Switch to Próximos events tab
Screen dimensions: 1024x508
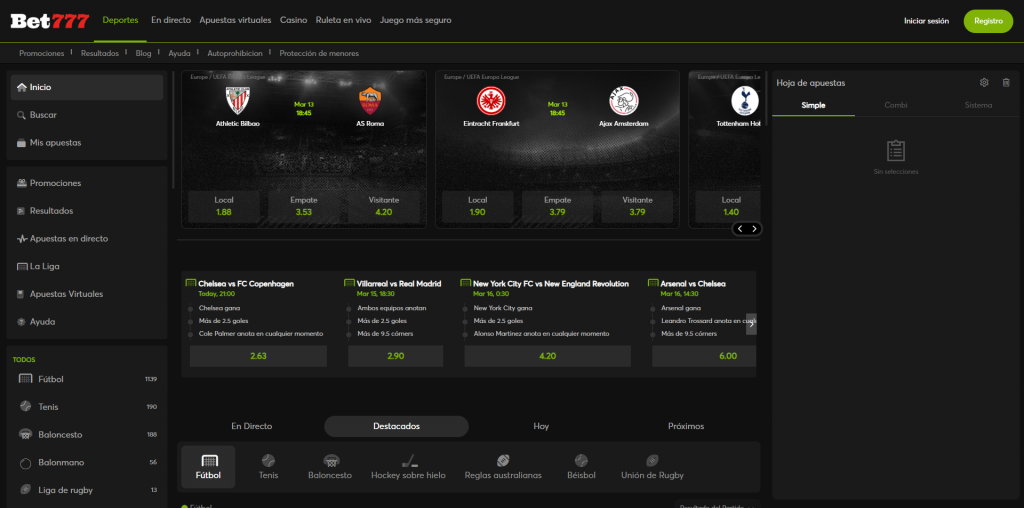tap(686, 426)
